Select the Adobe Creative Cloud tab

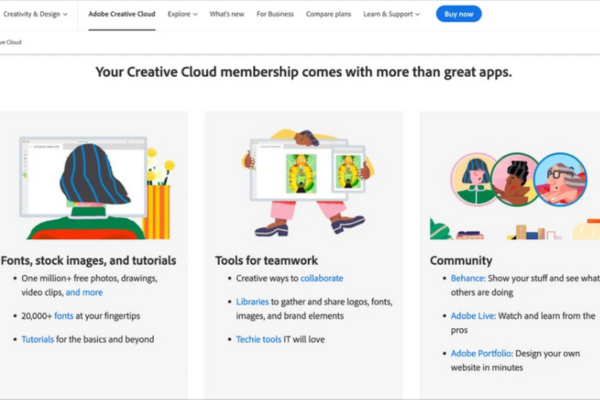click(122, 14)
